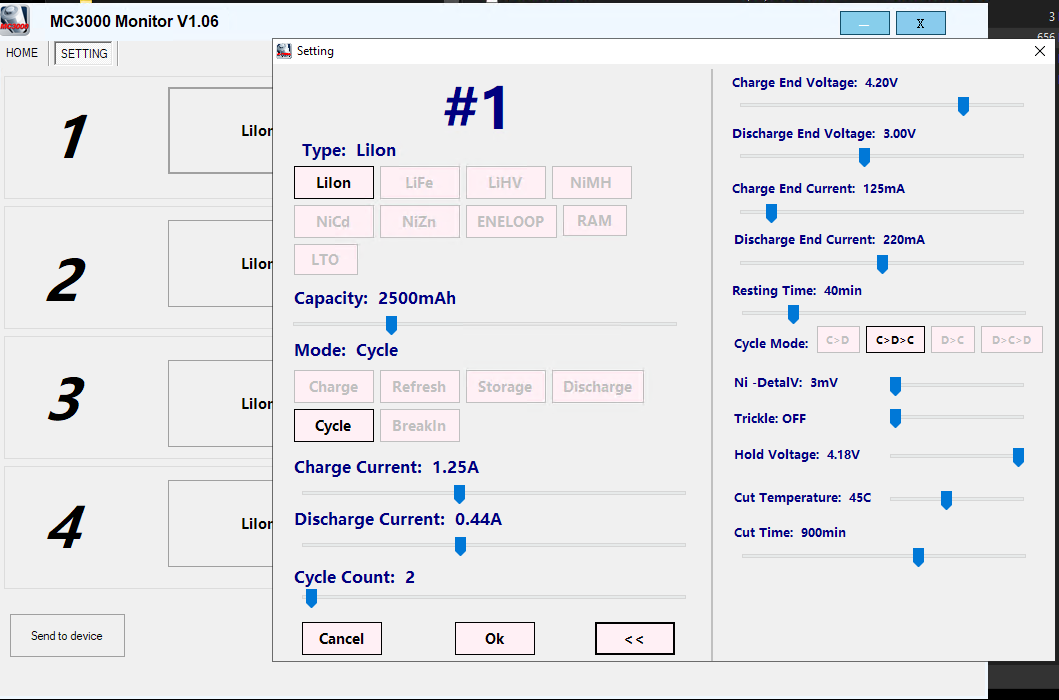
Task: Select the NiMH battery type
Action: pyautogui.click(x=592, y=182)
